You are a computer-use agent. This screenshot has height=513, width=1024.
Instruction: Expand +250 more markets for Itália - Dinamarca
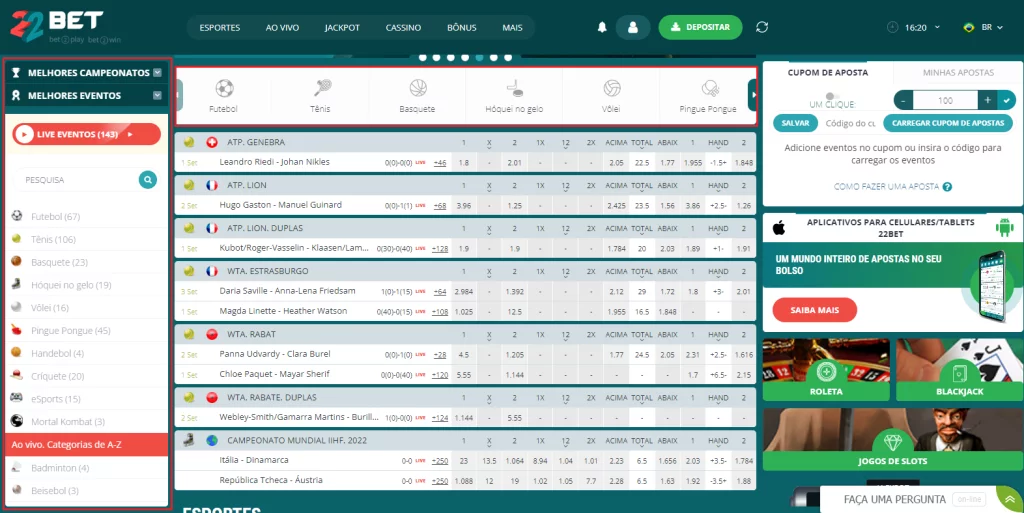pyautogui.click(x=440, y=461)
